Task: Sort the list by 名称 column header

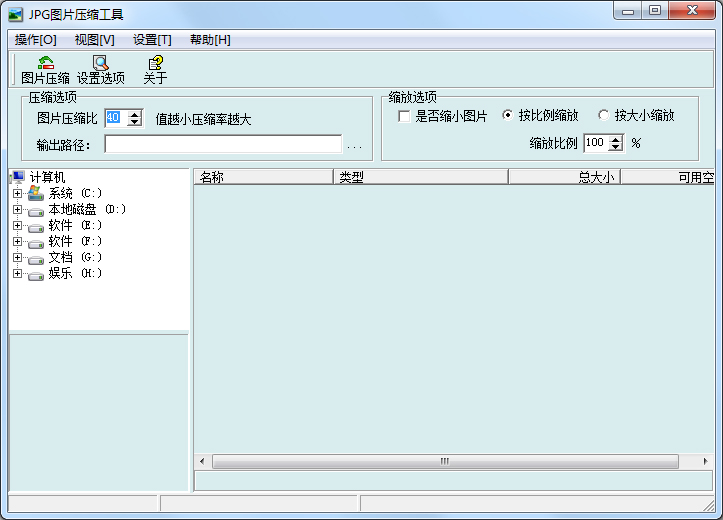Action: tap(263, 177)
